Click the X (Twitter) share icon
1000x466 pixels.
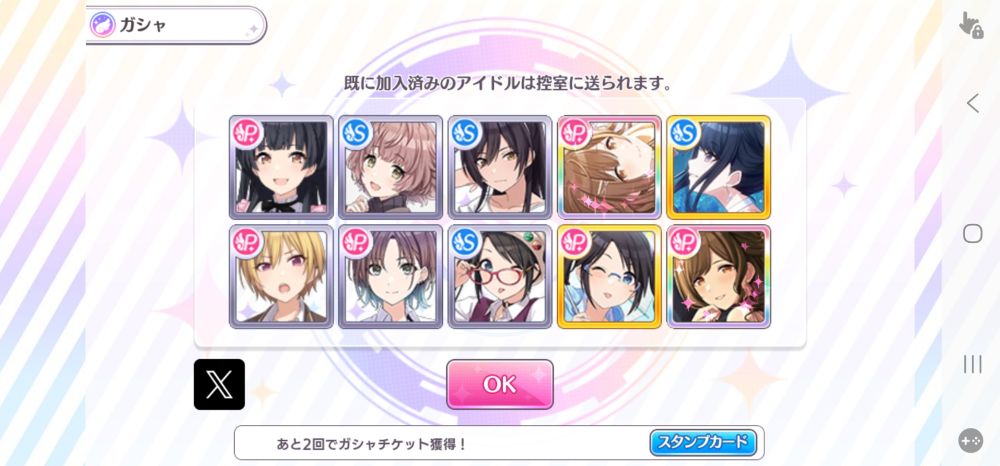coord(219,384)
